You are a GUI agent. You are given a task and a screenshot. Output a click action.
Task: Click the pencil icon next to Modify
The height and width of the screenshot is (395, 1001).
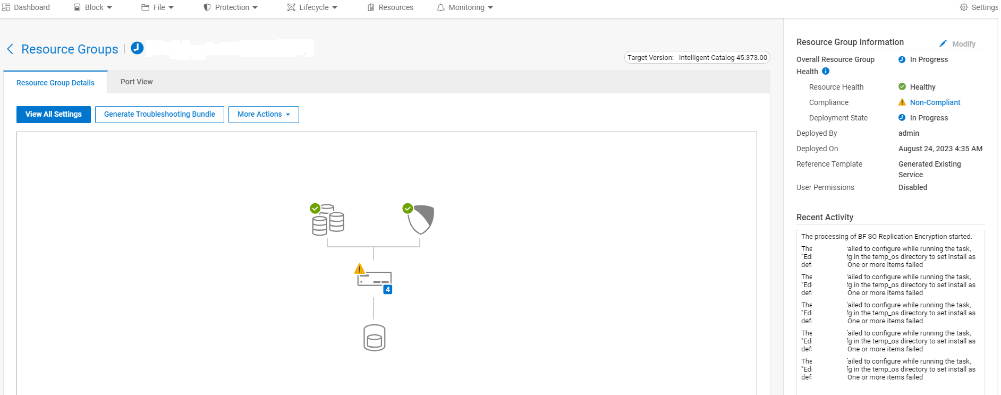tap(943, 44)
